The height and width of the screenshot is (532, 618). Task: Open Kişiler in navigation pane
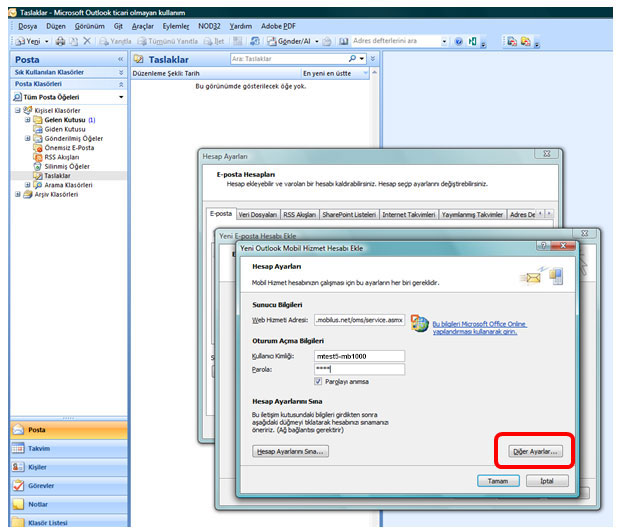point(69,467)
